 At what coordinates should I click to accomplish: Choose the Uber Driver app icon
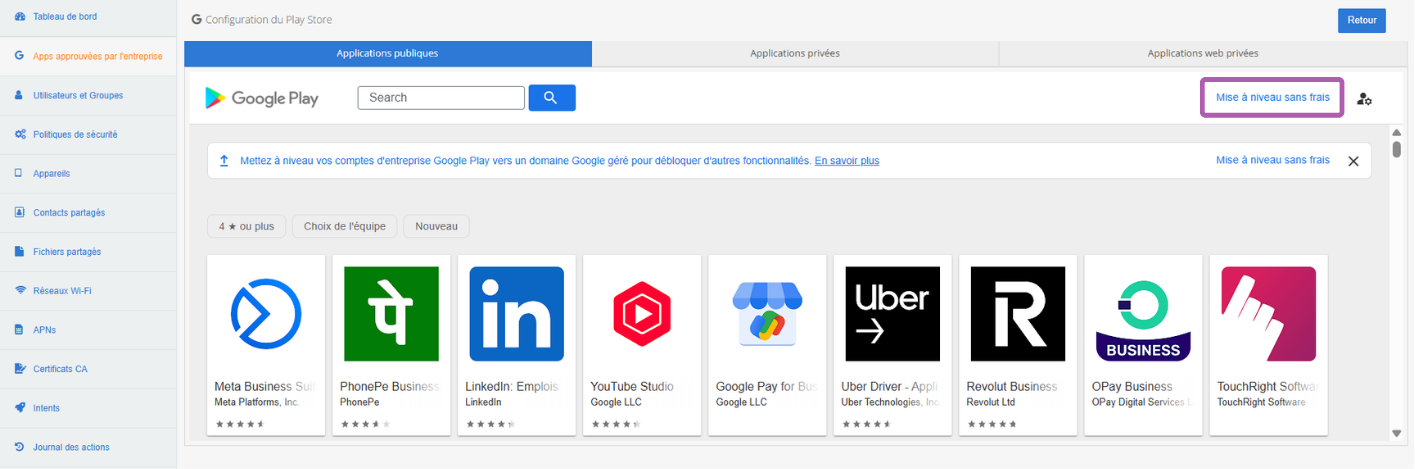(892, 313)
